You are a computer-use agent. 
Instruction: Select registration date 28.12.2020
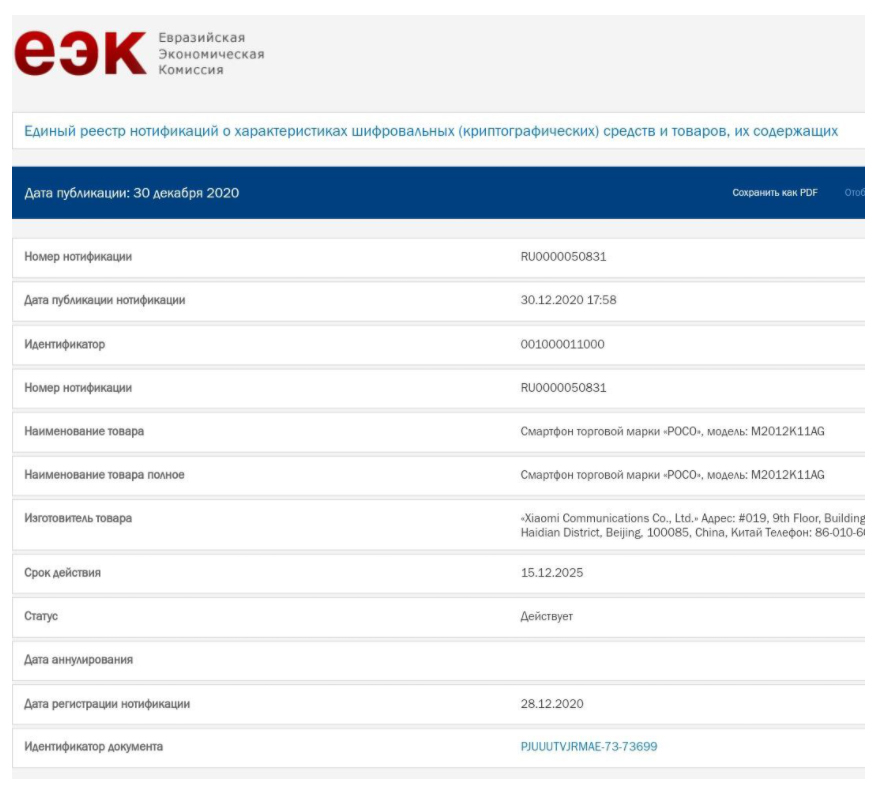[x=552, y=704]
